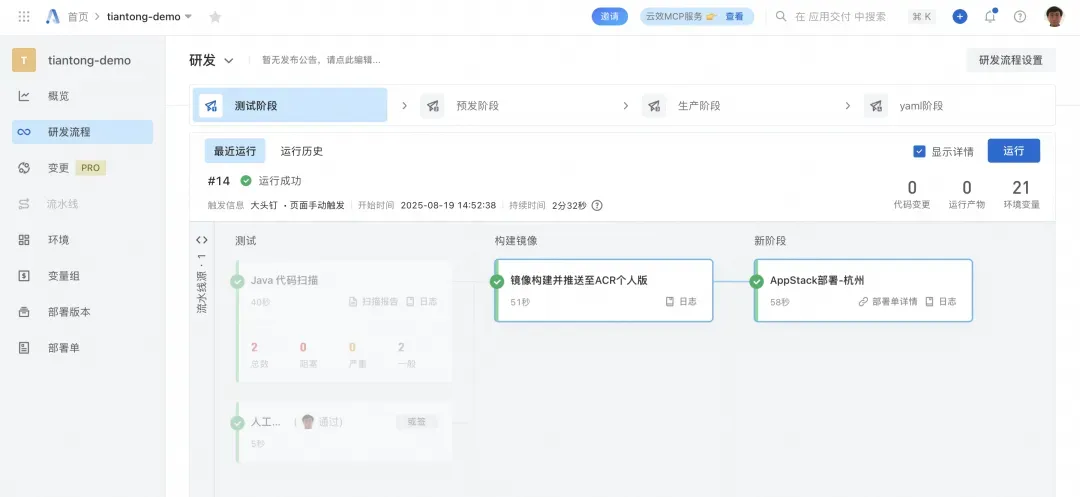Click the 环境 grid icon

coord(24,240)
